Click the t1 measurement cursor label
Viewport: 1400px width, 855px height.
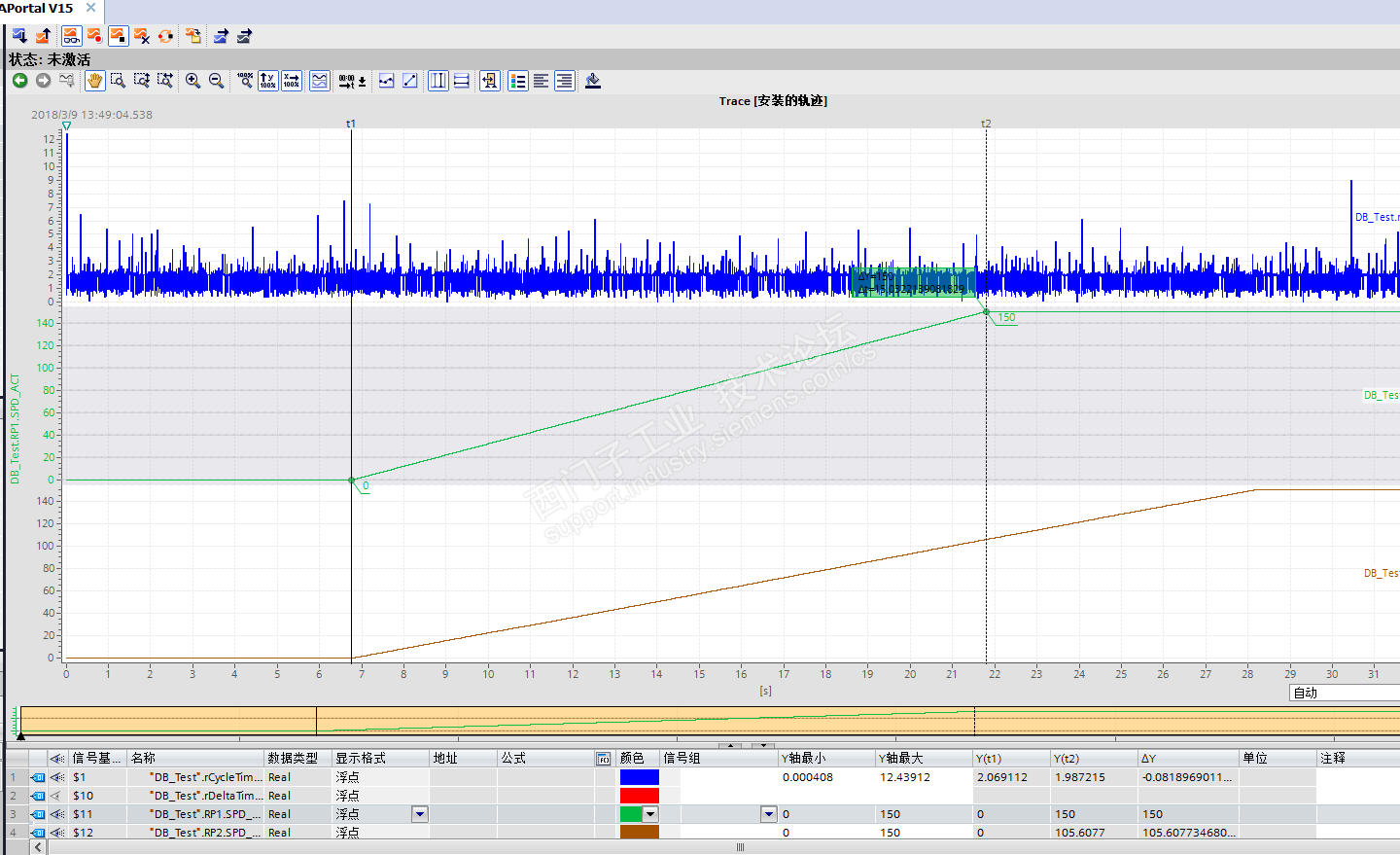point(351,124)
